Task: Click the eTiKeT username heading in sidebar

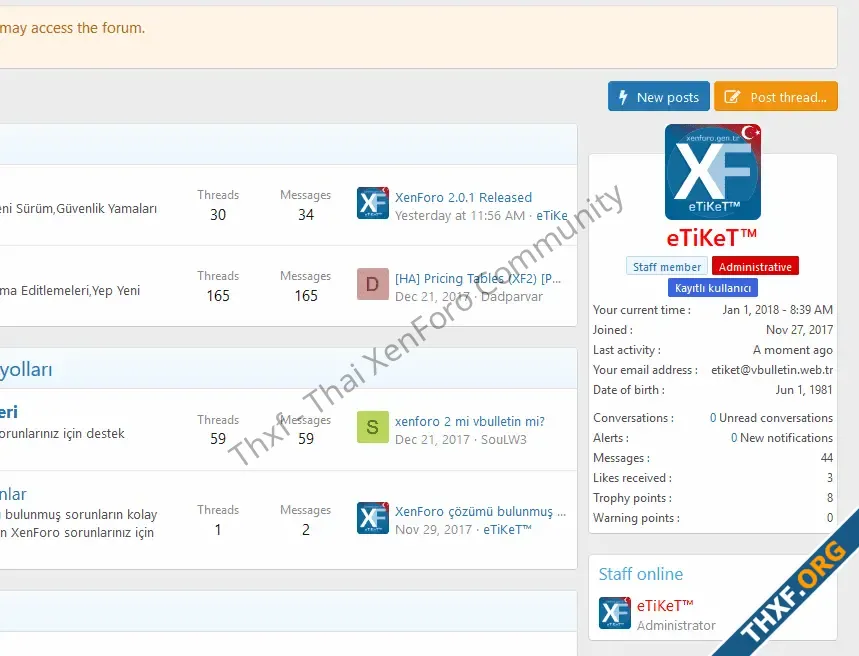Action: coord(712,238)
